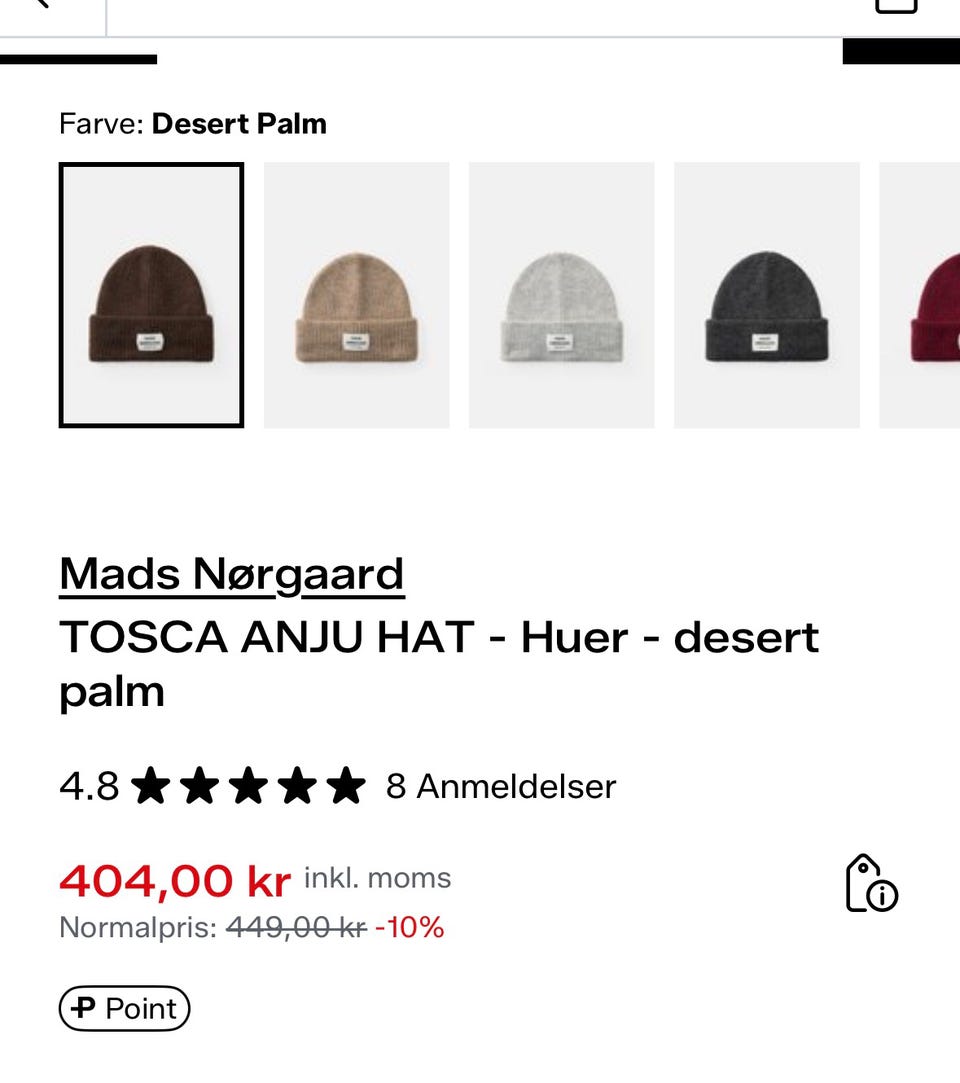Click the Farve: Desert Palm label
This screenshot has width=960, height=1083.
193,124
